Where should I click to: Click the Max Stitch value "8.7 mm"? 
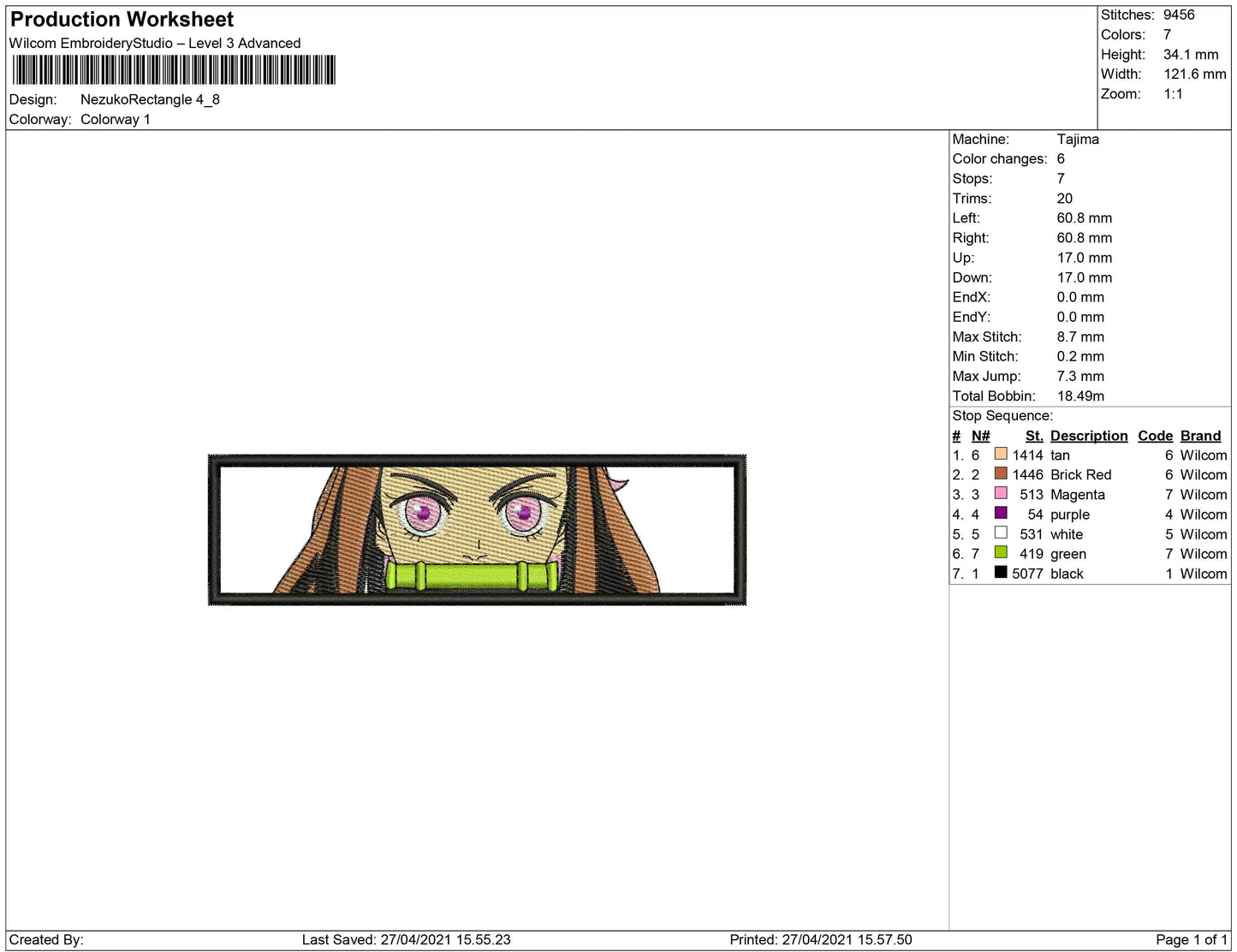[x=1080, y=336]
